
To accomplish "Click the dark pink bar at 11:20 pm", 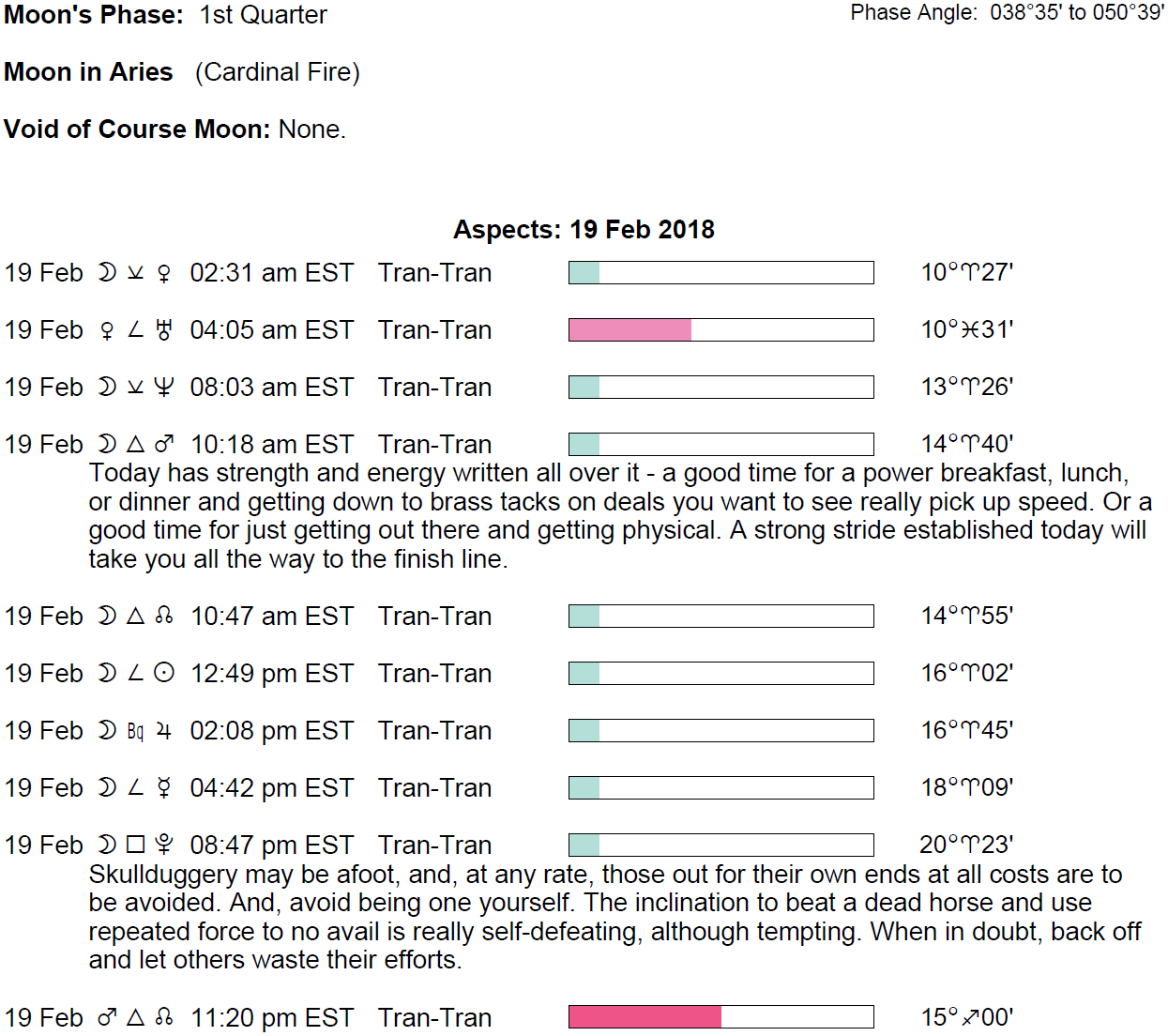I will pos(645,1018).
